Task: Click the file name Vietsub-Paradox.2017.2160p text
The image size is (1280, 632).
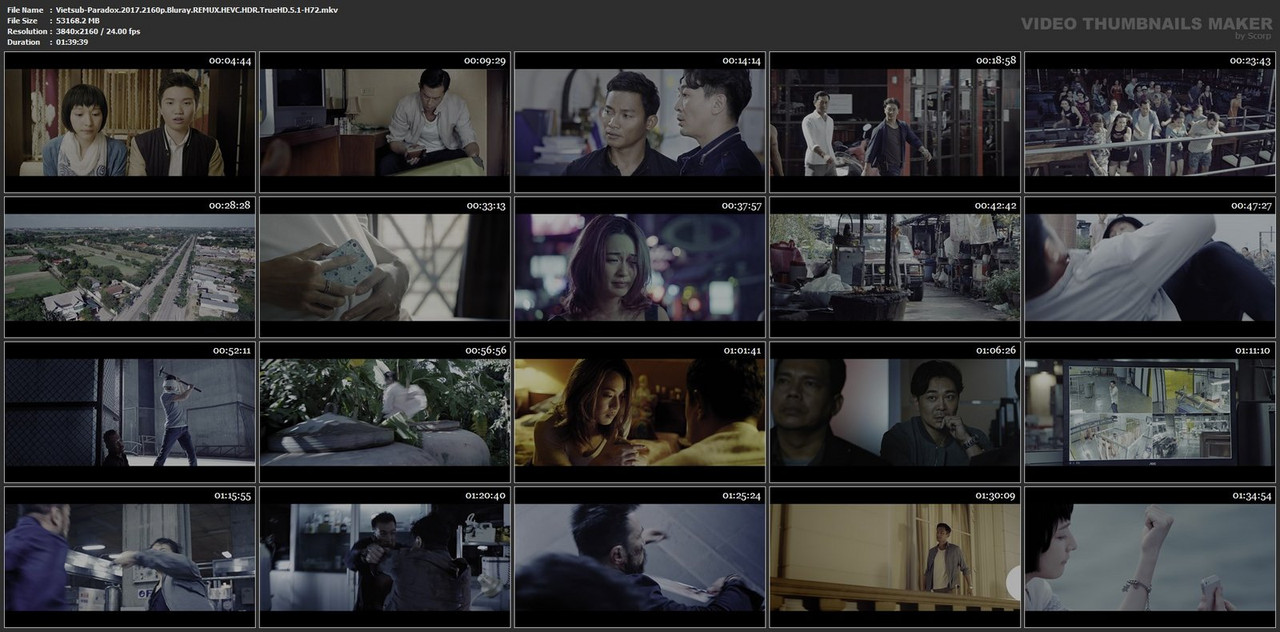Action: coord(196,10)
